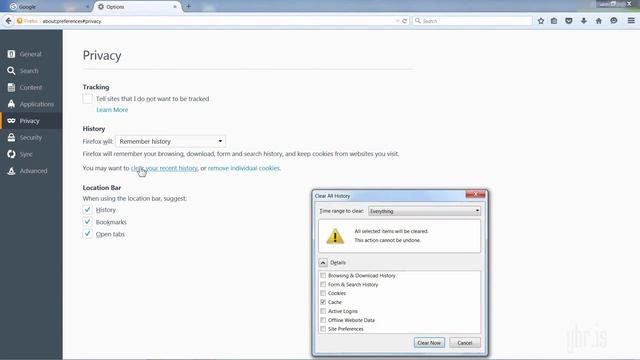Check the Active Logins box
The height and width of the screenshot is (360, 640).
323,311
